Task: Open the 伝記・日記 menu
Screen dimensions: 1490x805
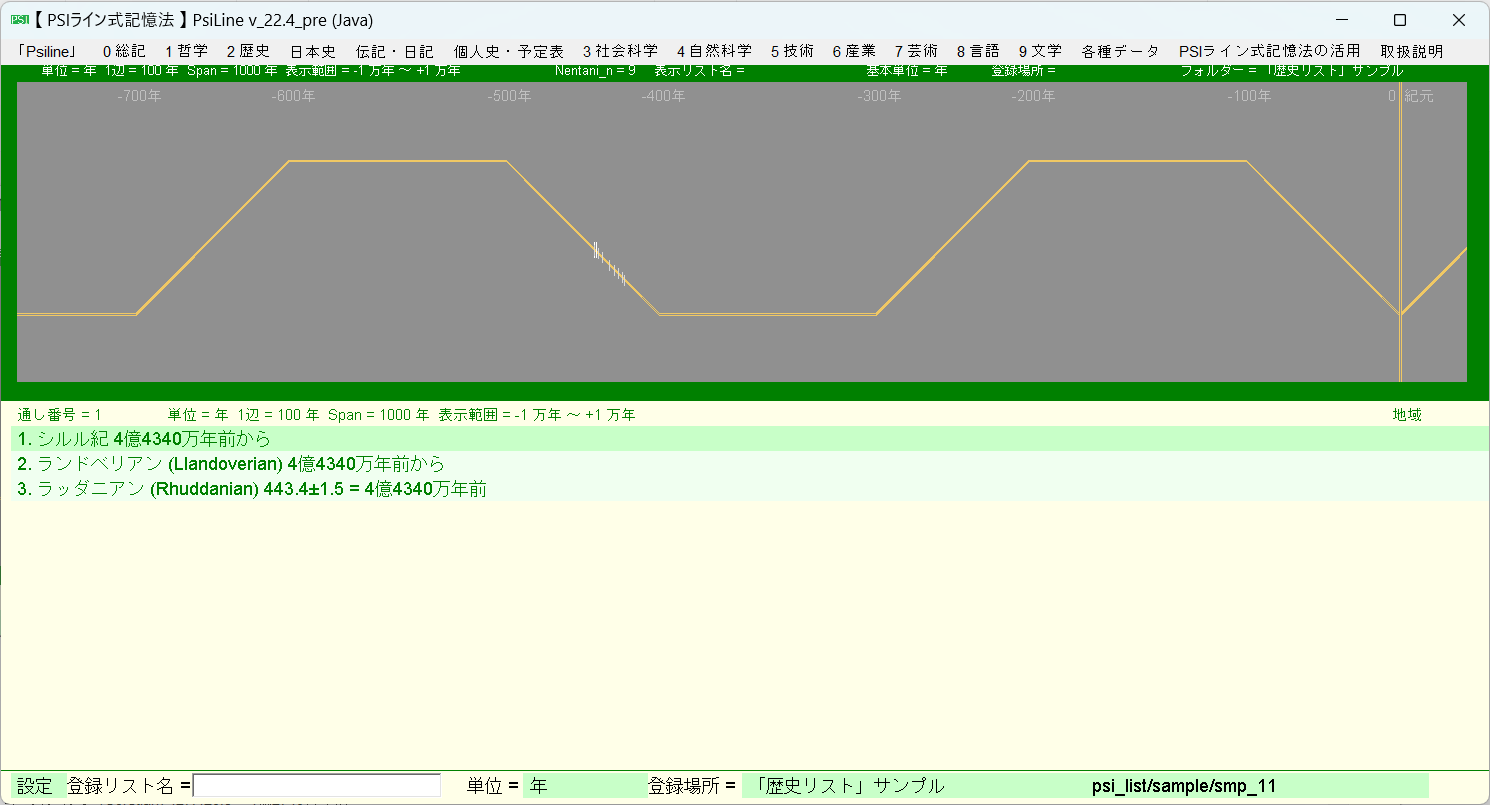Action: 395,51
